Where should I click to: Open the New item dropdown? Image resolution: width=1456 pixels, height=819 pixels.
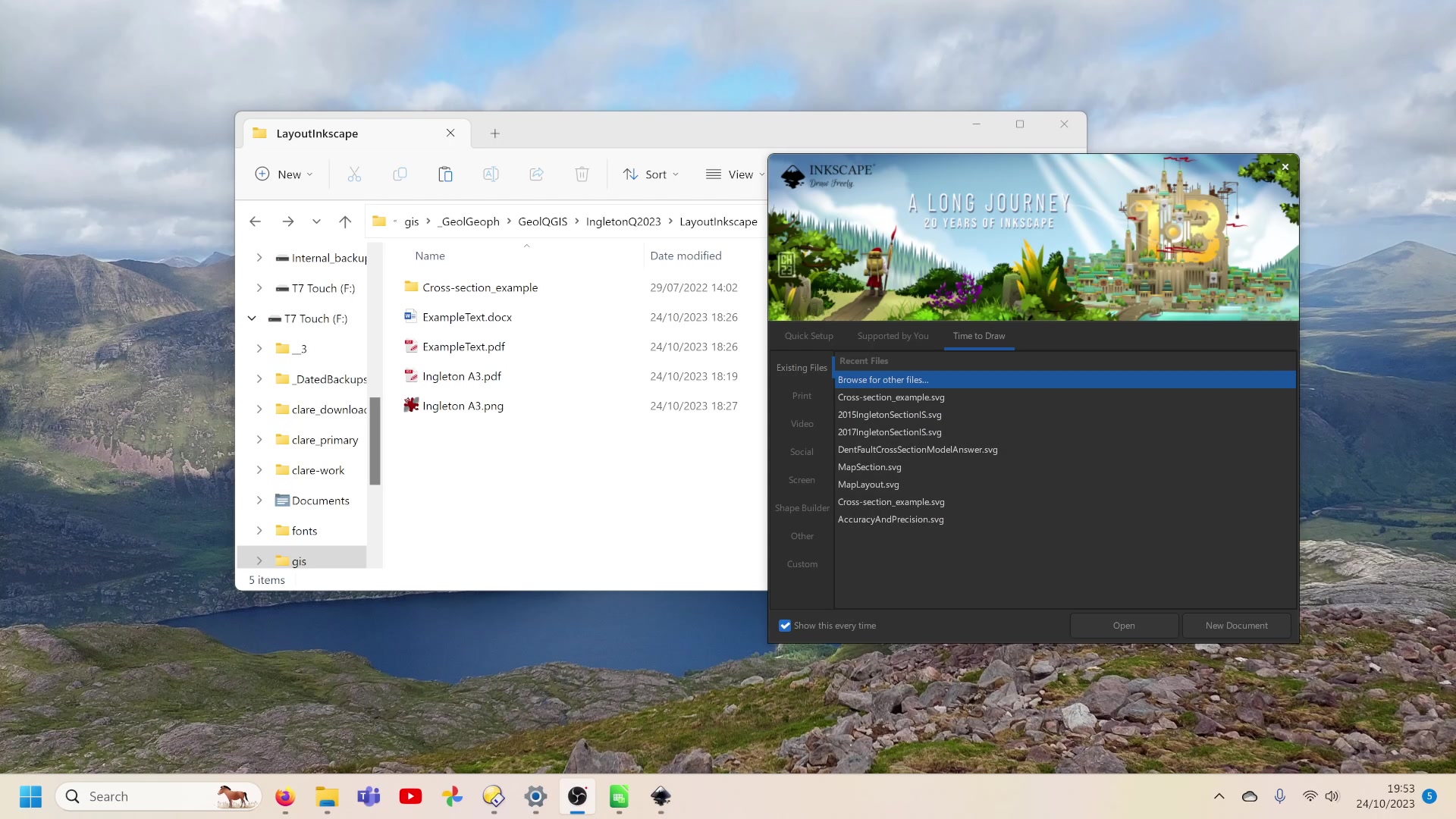coord(284,174)
